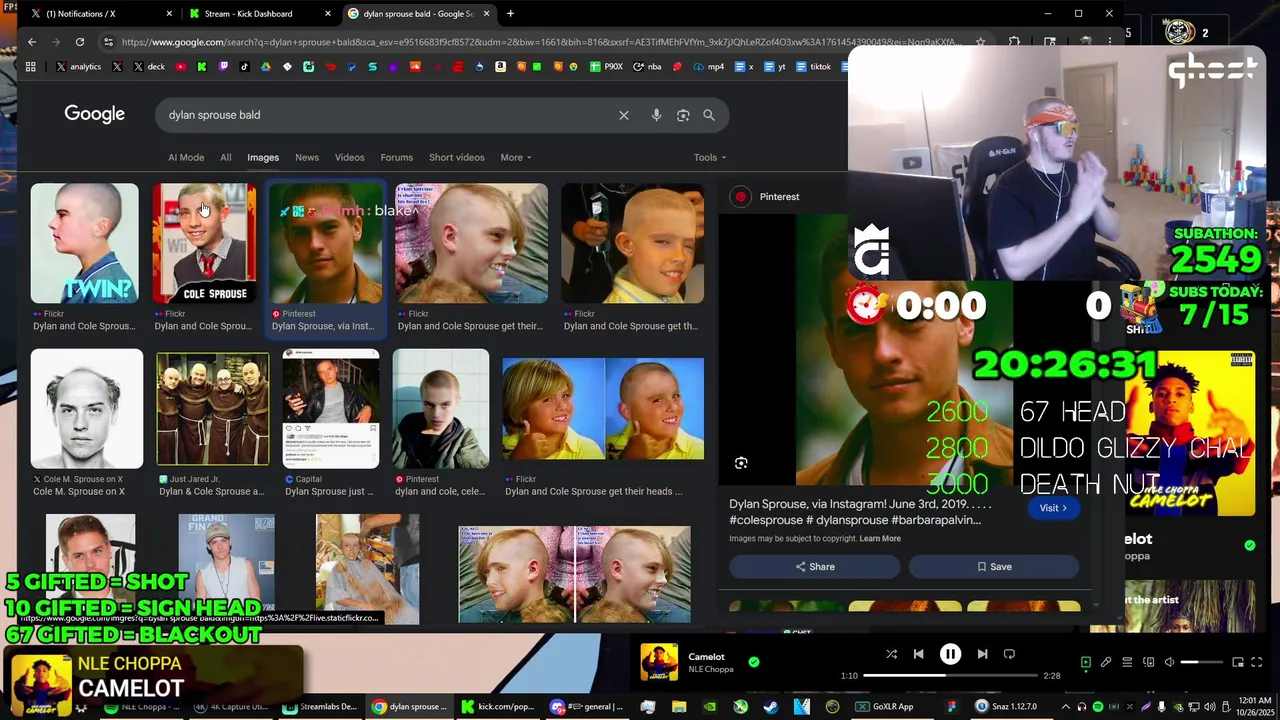The width and height of the screenshot is (1280, 720).
Task: Skip to next track in Spotify
Action: point(982,654)
